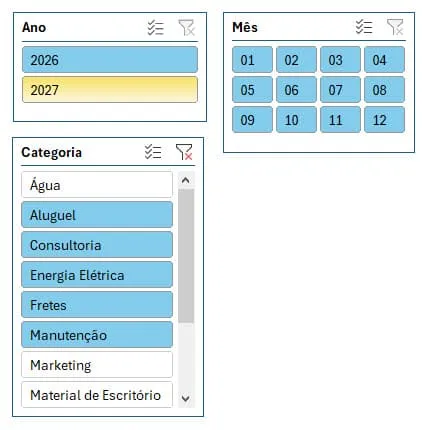Choose month 12 in the Mês slicer
This screenshot has width=422, height=430.
click(x=384, y=120)
